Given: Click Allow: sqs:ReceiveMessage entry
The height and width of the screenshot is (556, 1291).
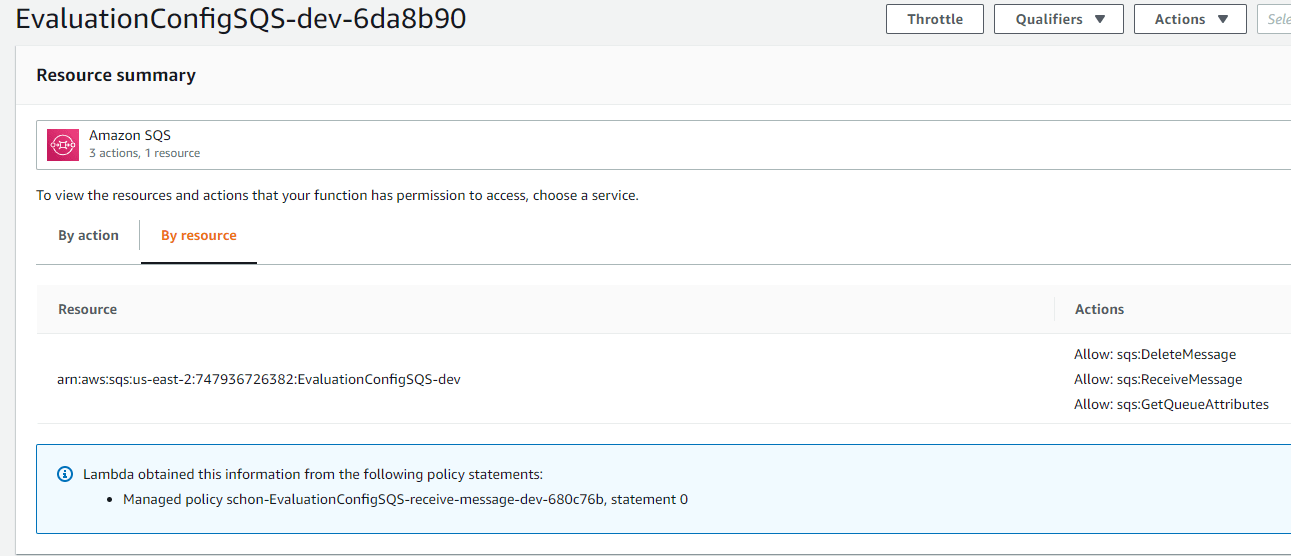Looking at the screenshot, I should 1158,379.
